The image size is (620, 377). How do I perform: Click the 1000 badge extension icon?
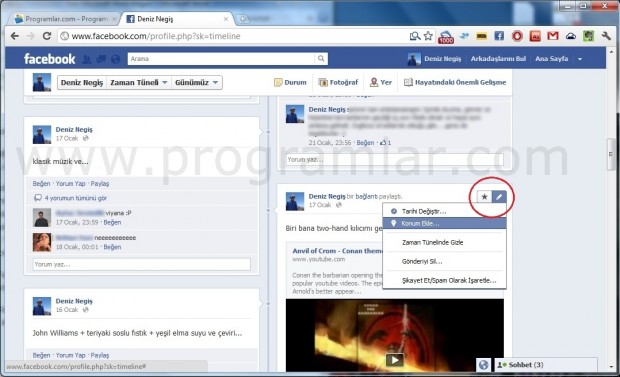tap(446, 37)
